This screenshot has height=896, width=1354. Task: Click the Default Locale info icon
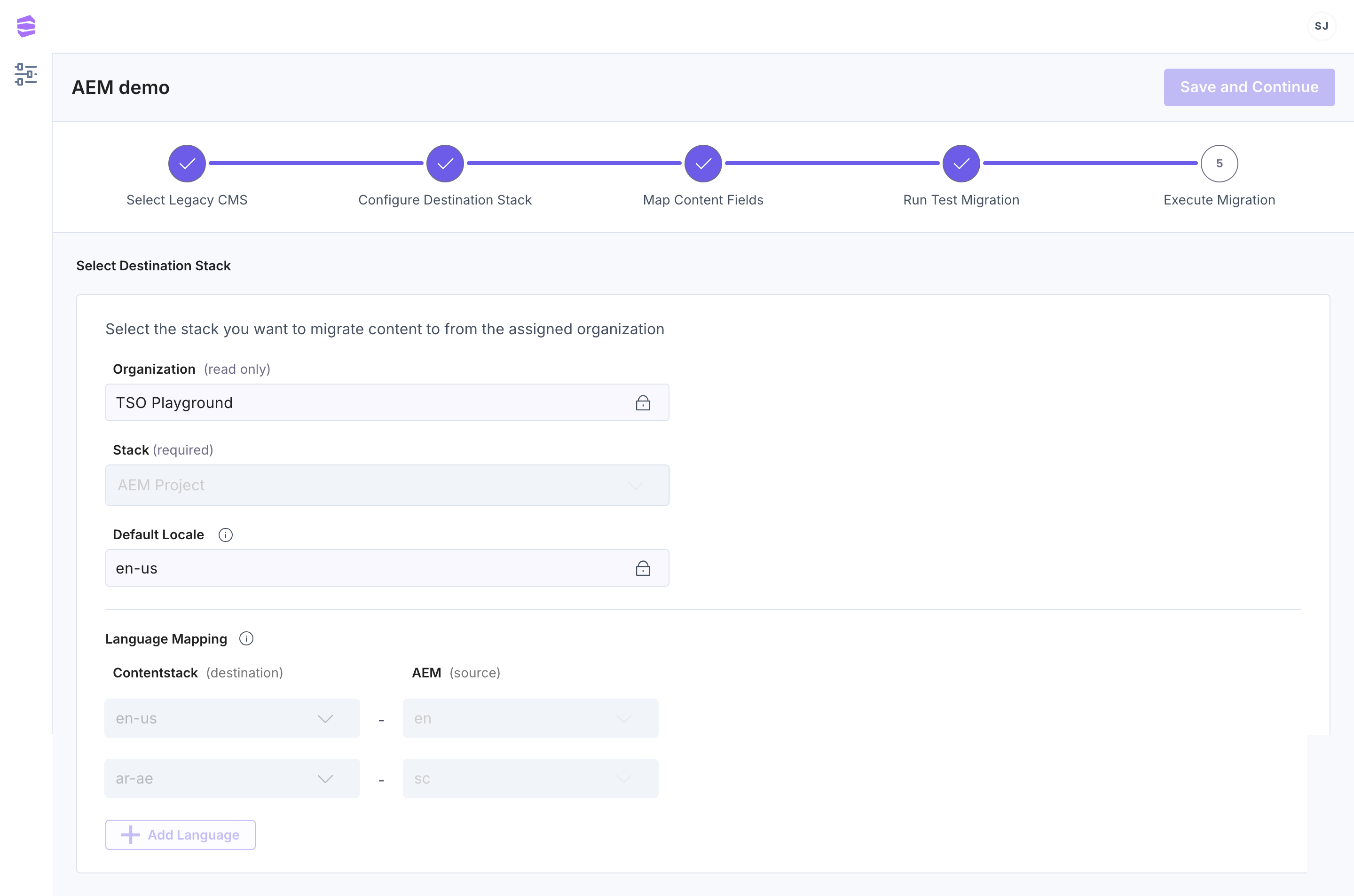tap(226, 535)
